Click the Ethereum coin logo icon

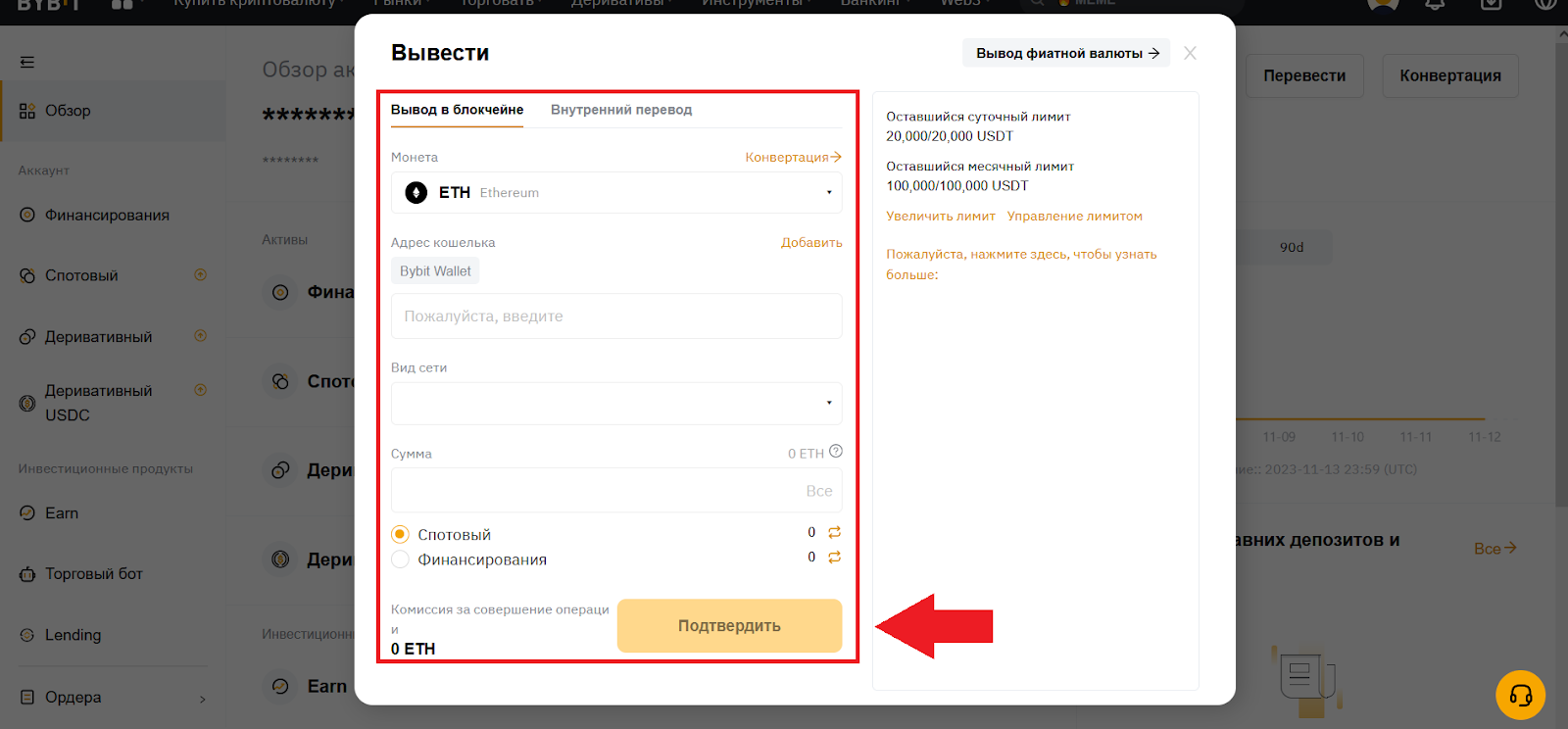point(416,193)
